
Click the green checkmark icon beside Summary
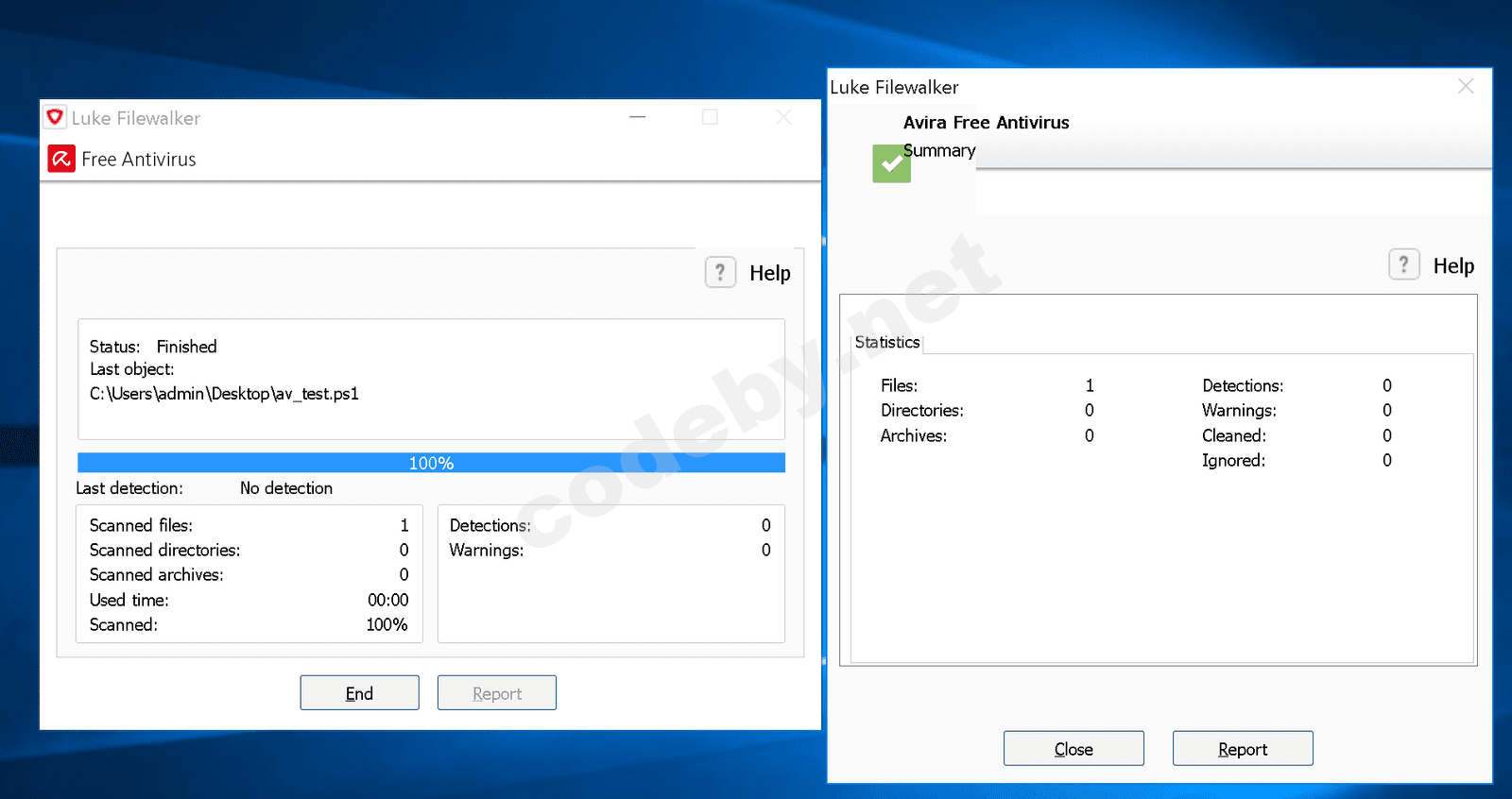coord(891,163)
